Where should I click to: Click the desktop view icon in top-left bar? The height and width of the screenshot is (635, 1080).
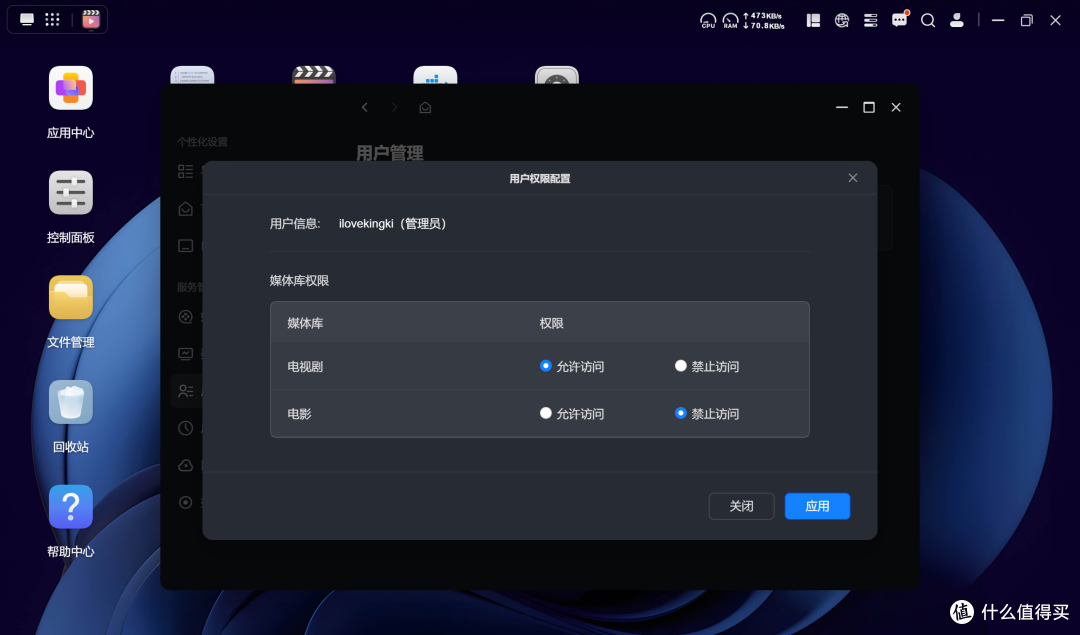(27, 19)
